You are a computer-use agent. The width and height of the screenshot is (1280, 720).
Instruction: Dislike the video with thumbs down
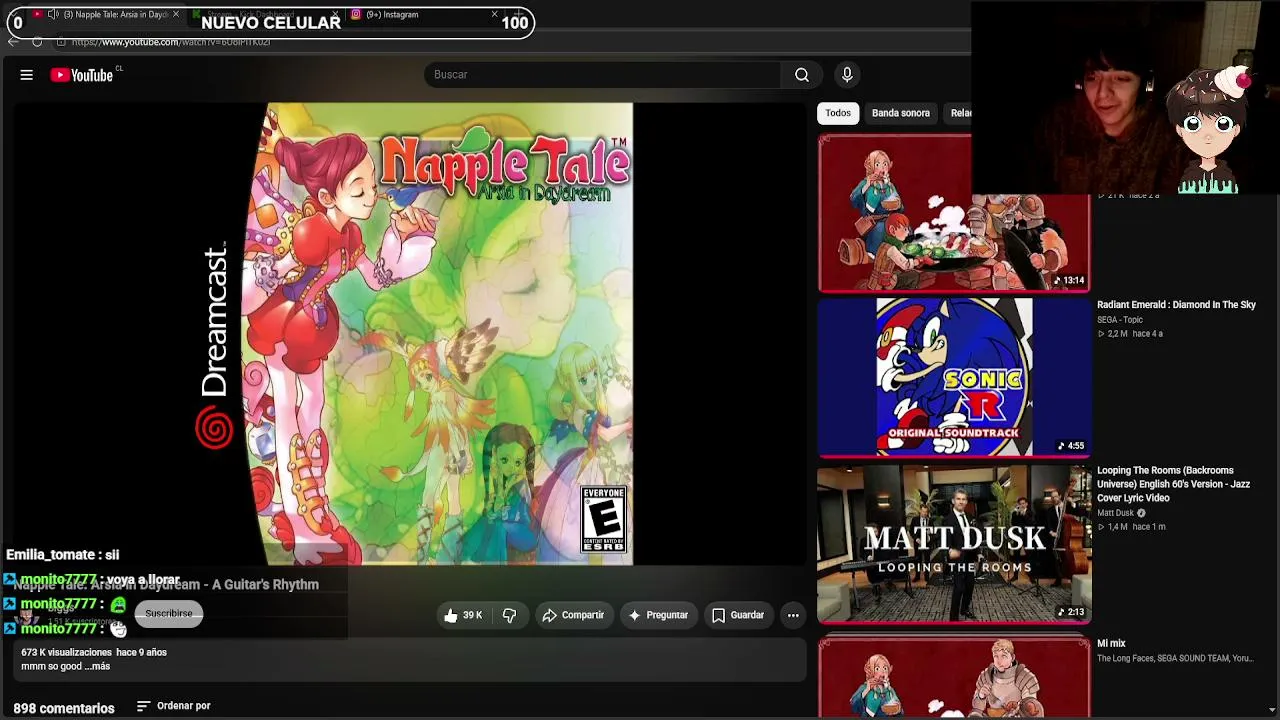point(509,615)
